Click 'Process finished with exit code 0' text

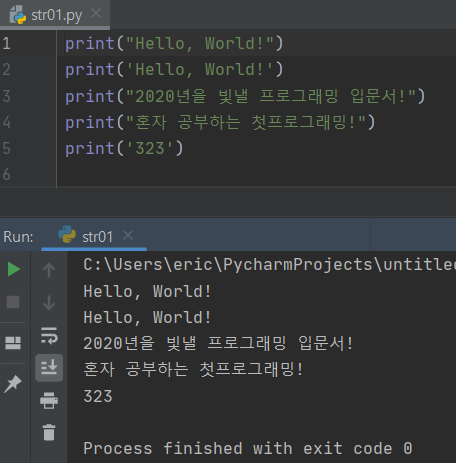coord(248,448)
